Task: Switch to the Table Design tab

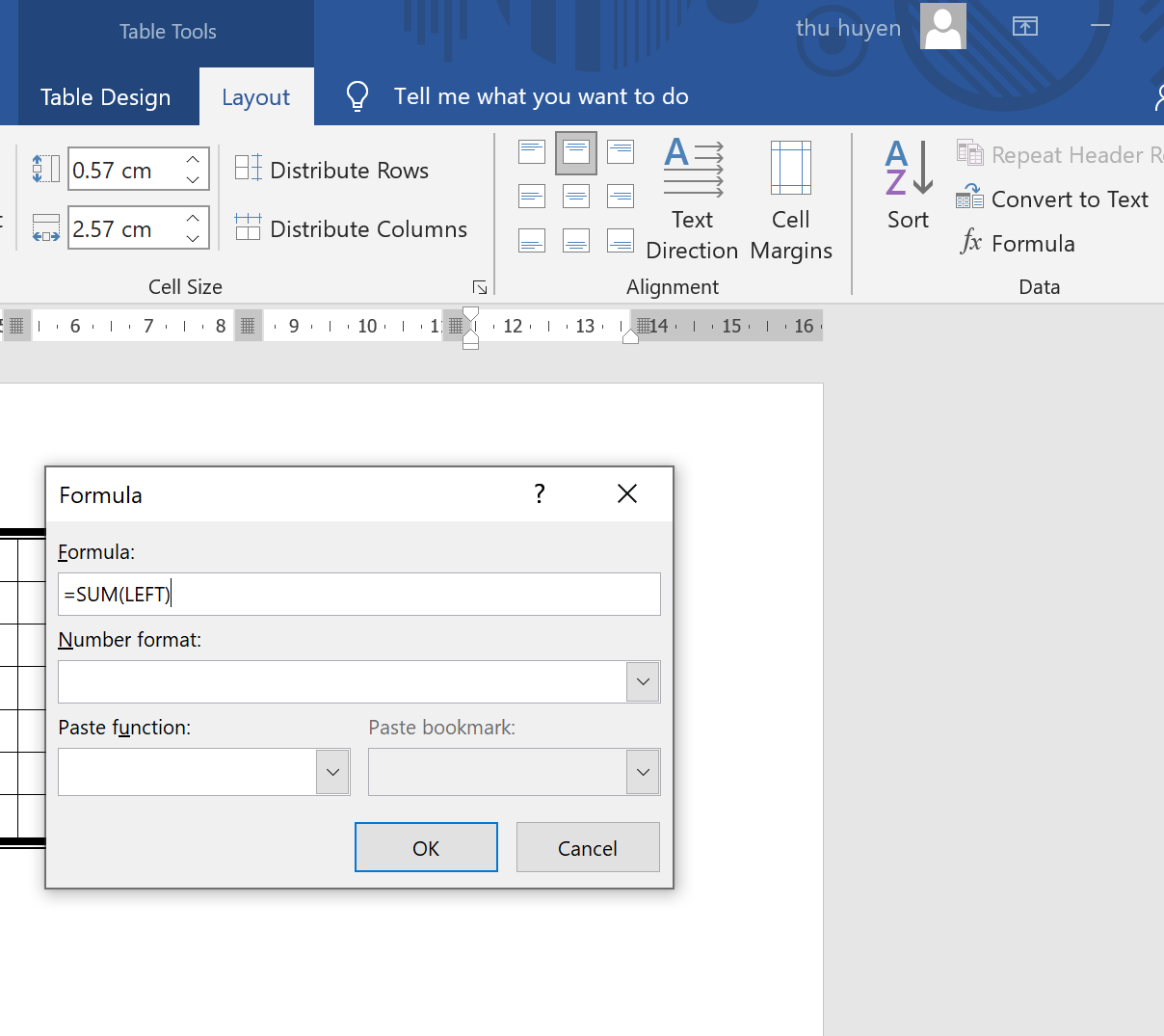Action: [106, 96]
